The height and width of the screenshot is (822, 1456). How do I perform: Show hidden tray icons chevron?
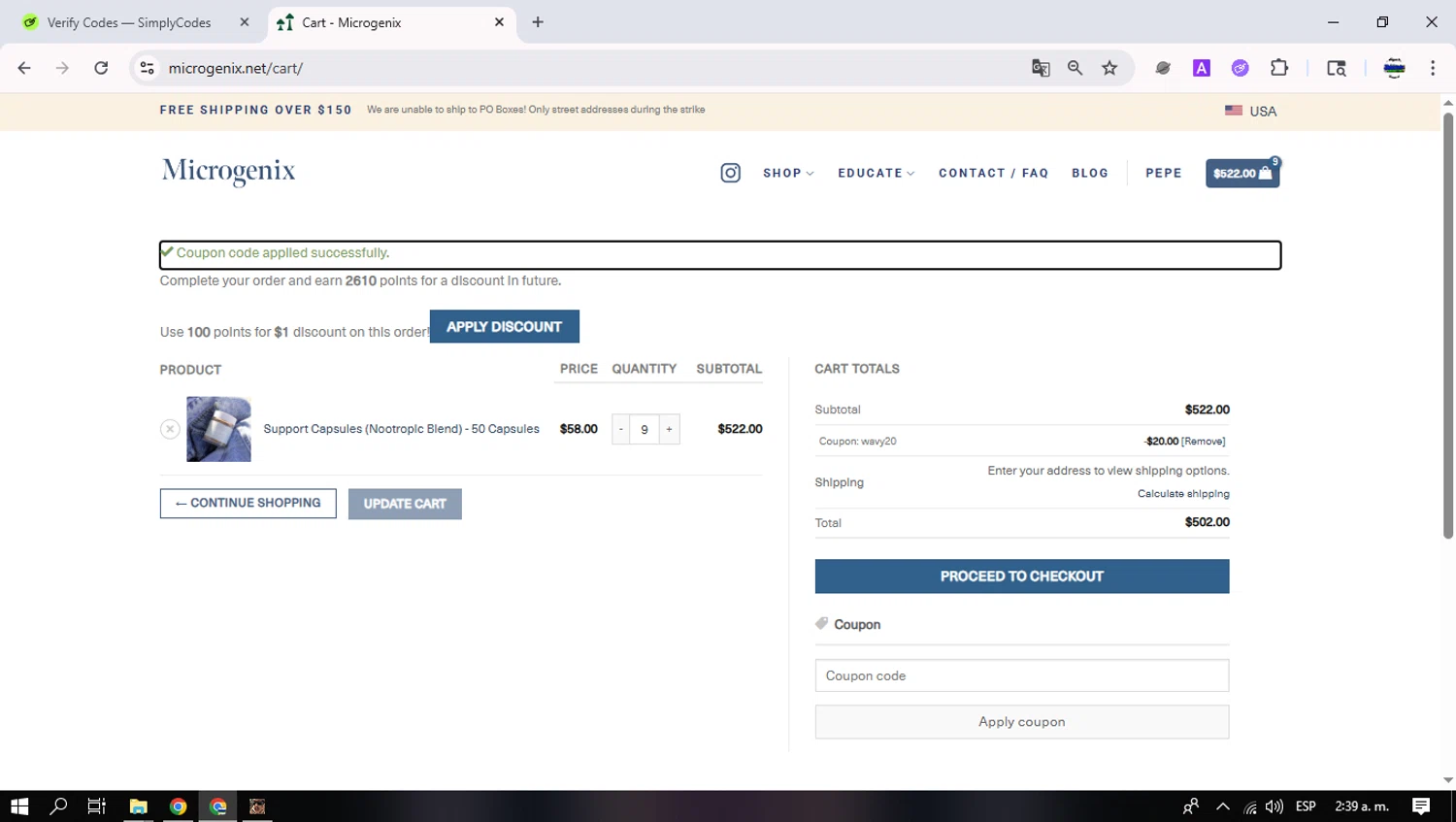(1223, 806)
